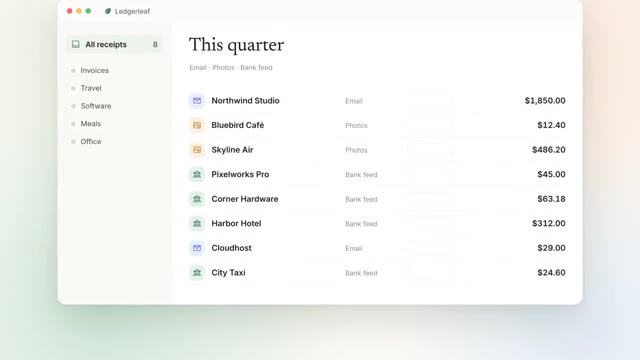Image resolution: width=640 pixels, height=360 pixels.
Task: Select All receipts in the sidebar
Action: (x=114, y=44)
